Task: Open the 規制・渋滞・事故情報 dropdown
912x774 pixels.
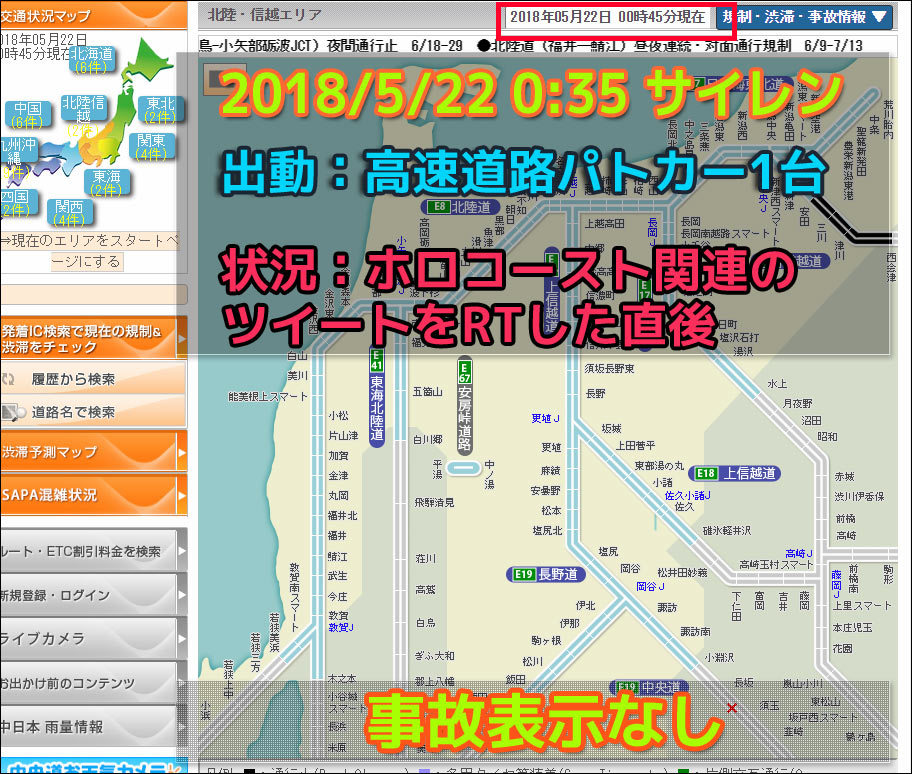Action: (x=805, y=17)
